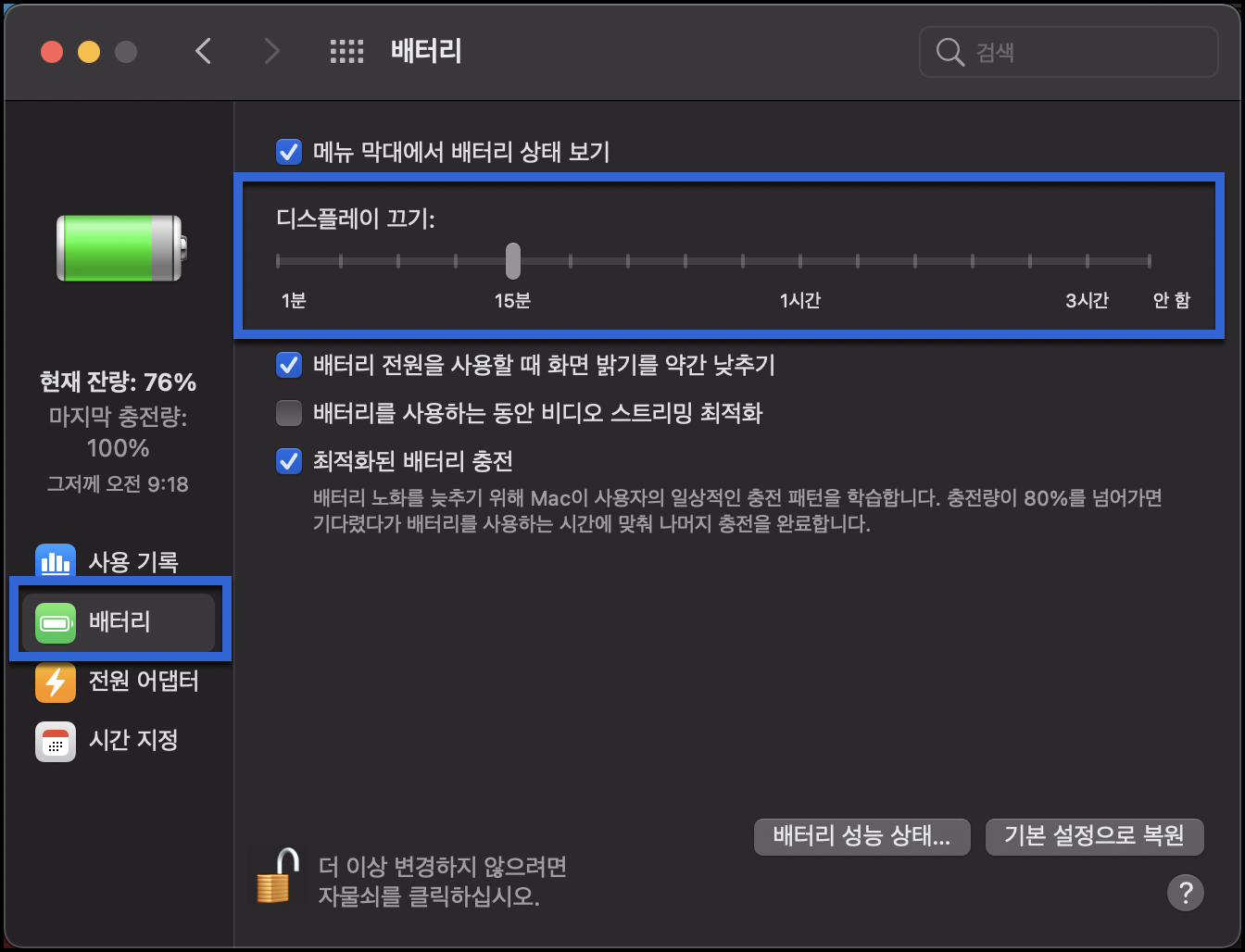Click the grid icon to show all preferences
1245x952 pixels.
pos(347,52)
